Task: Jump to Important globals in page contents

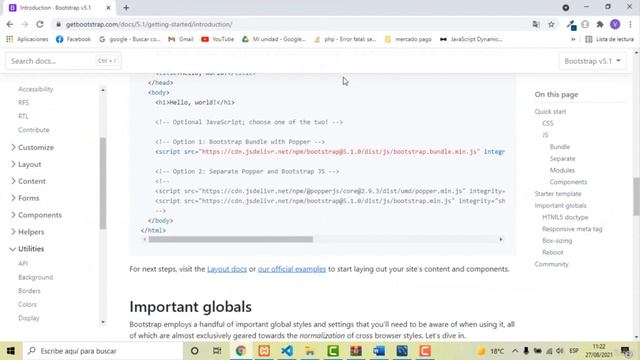Action: tap(560, 206)
